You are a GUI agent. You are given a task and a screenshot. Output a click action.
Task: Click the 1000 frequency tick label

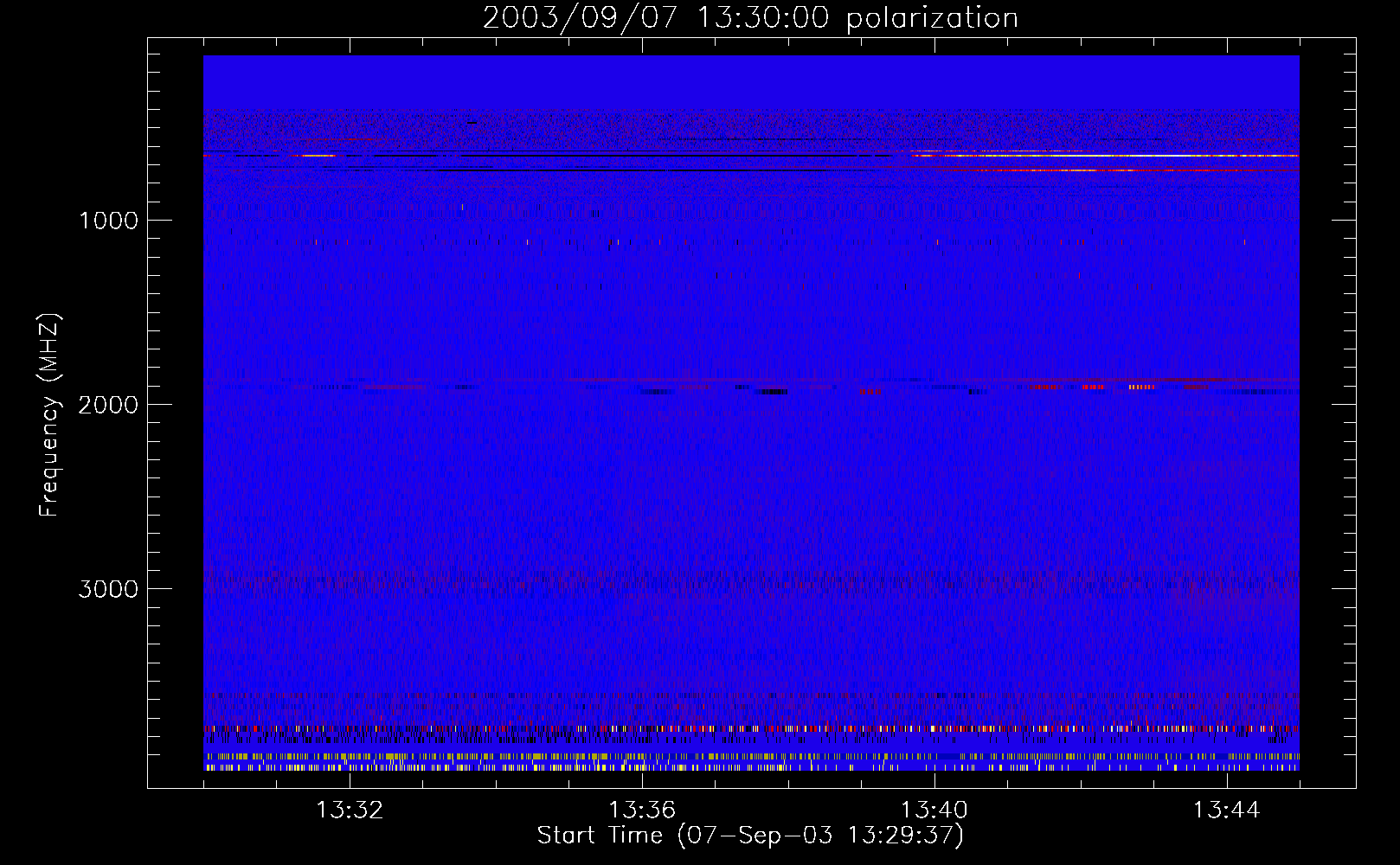click(108, 221)
